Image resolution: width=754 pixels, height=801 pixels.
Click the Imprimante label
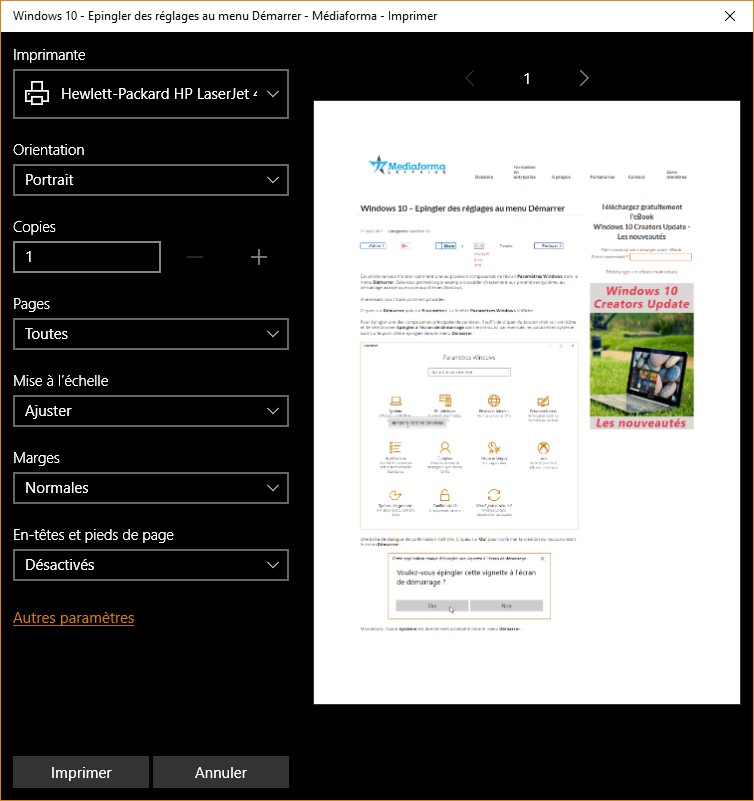[49, 55]
